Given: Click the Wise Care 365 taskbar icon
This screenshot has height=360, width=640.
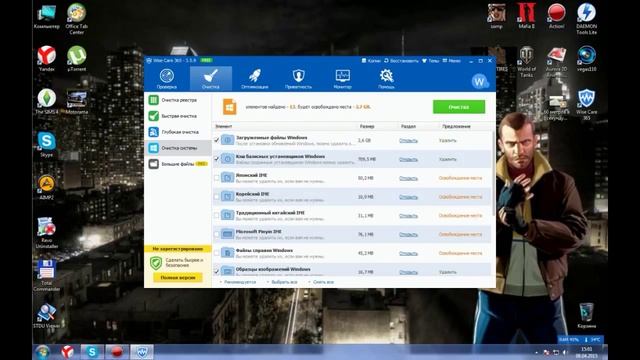Looking at the screenshot, I should click(142, 352).
